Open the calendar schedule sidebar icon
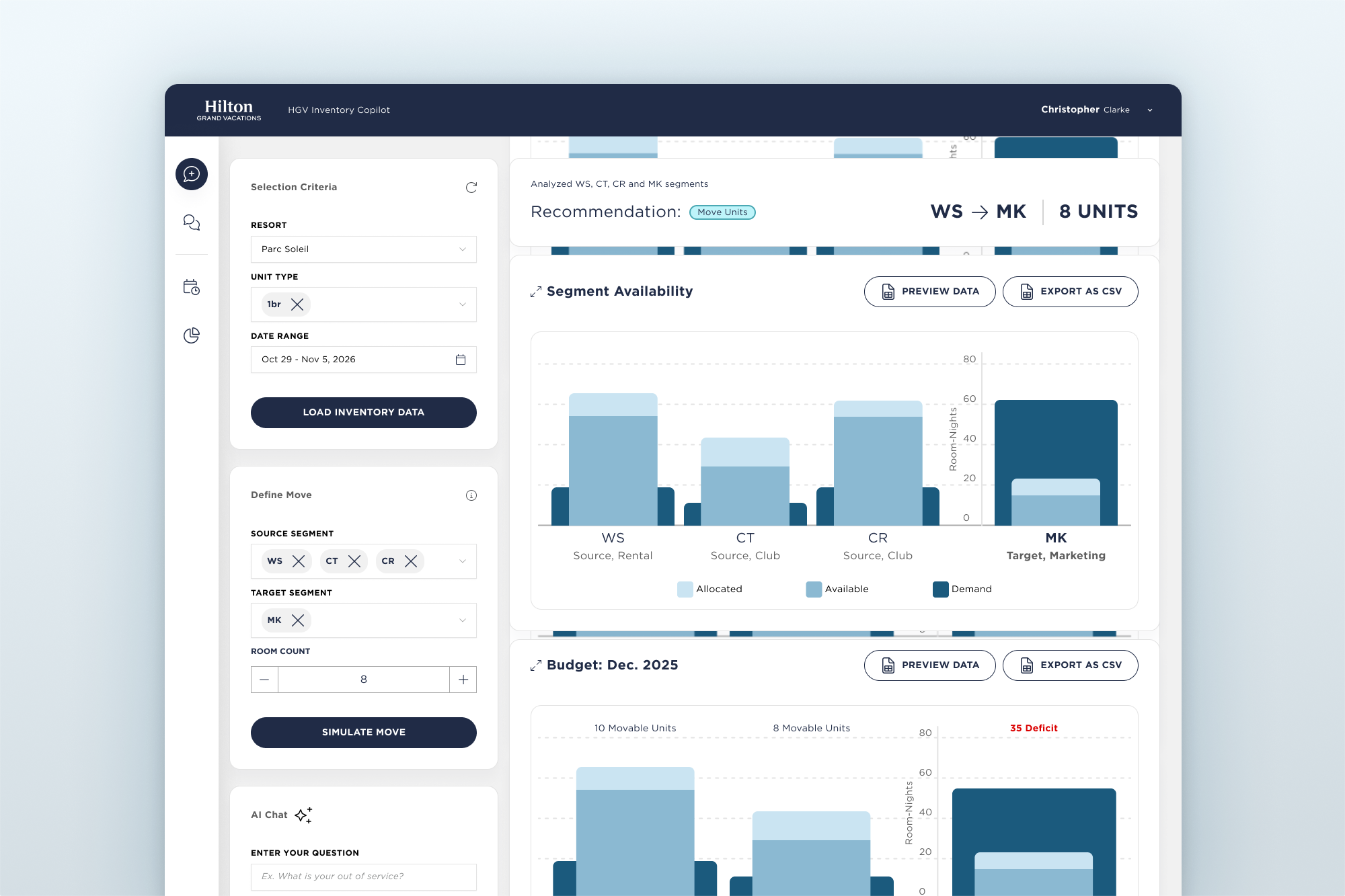Screen dimensions: 1345x896 192,287
